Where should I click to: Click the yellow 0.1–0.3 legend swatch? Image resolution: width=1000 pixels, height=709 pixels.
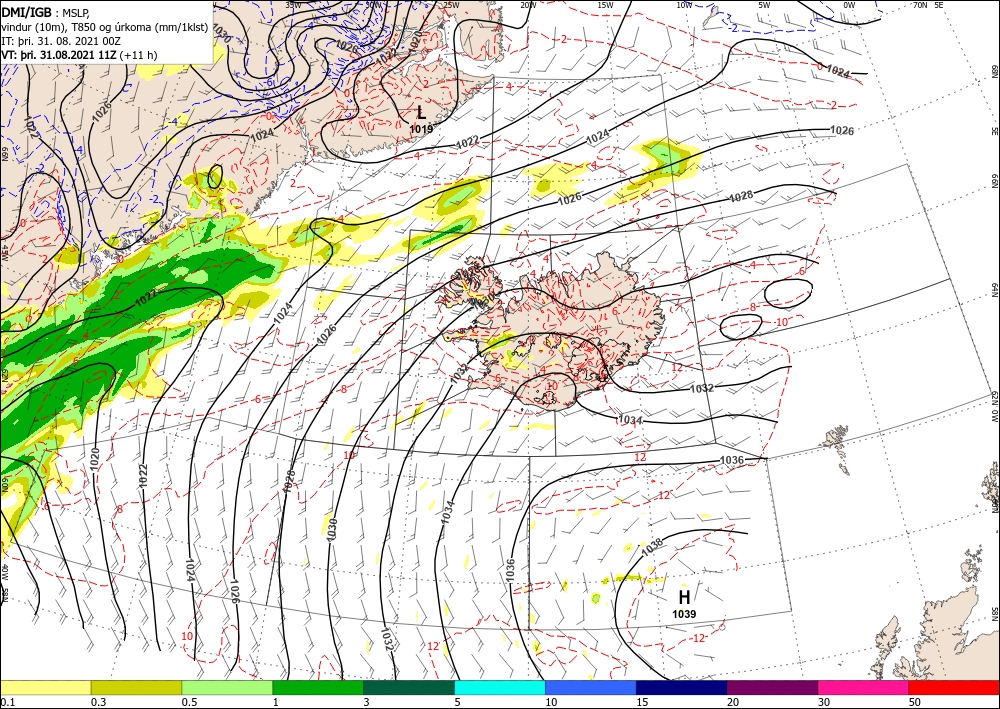45,687
